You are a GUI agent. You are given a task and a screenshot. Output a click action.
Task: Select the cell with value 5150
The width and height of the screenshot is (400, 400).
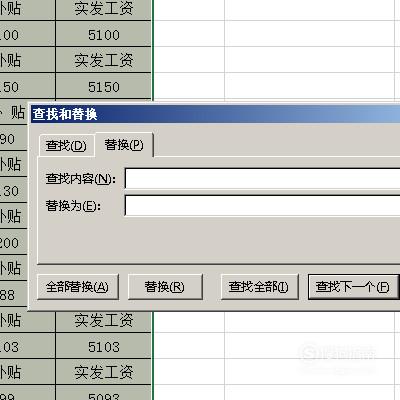[x=104, y=86]
